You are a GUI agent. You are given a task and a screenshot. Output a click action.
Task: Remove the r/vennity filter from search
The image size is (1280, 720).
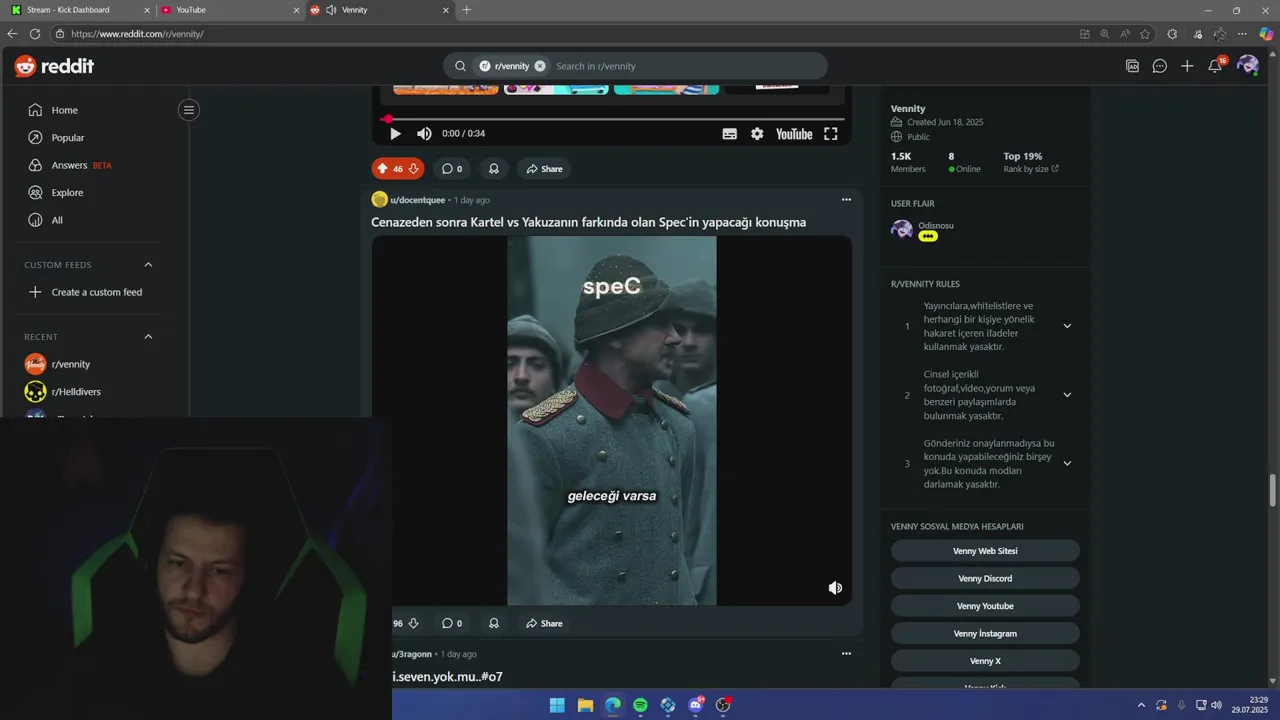(540, 66)
